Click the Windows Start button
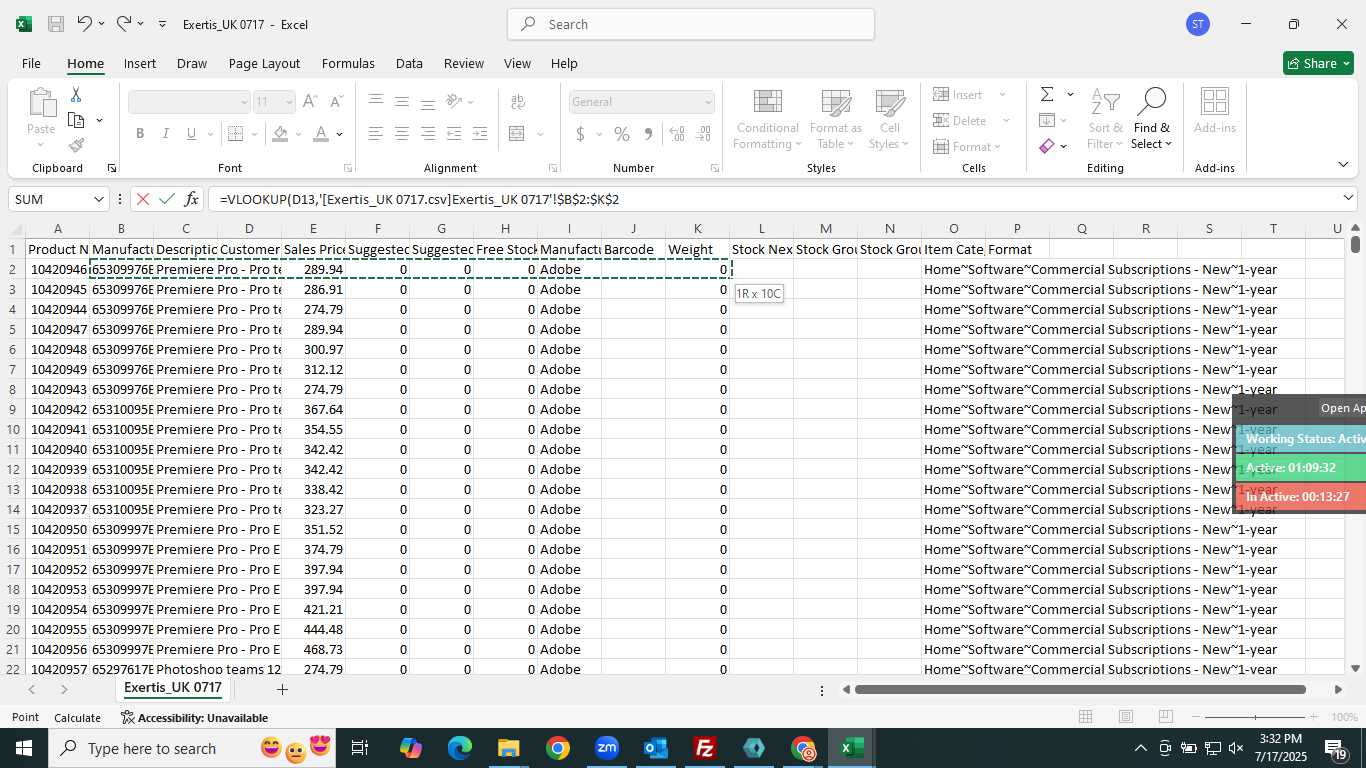This screenshot has width=1366, height=768. coord(24,748)
